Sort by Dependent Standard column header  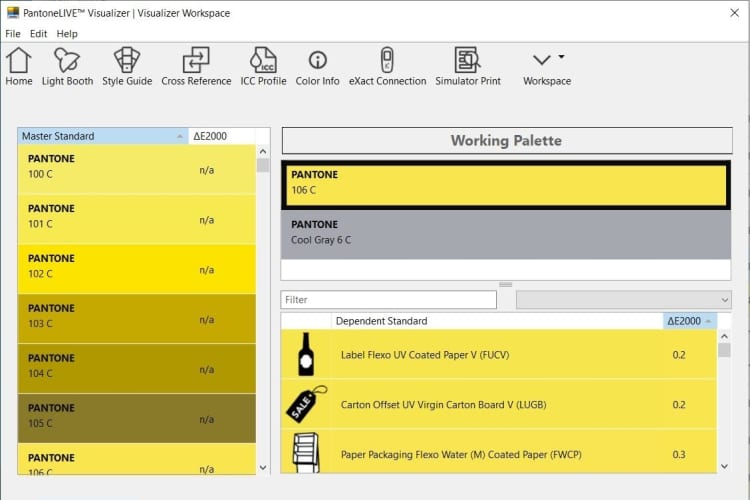[497, 321]
